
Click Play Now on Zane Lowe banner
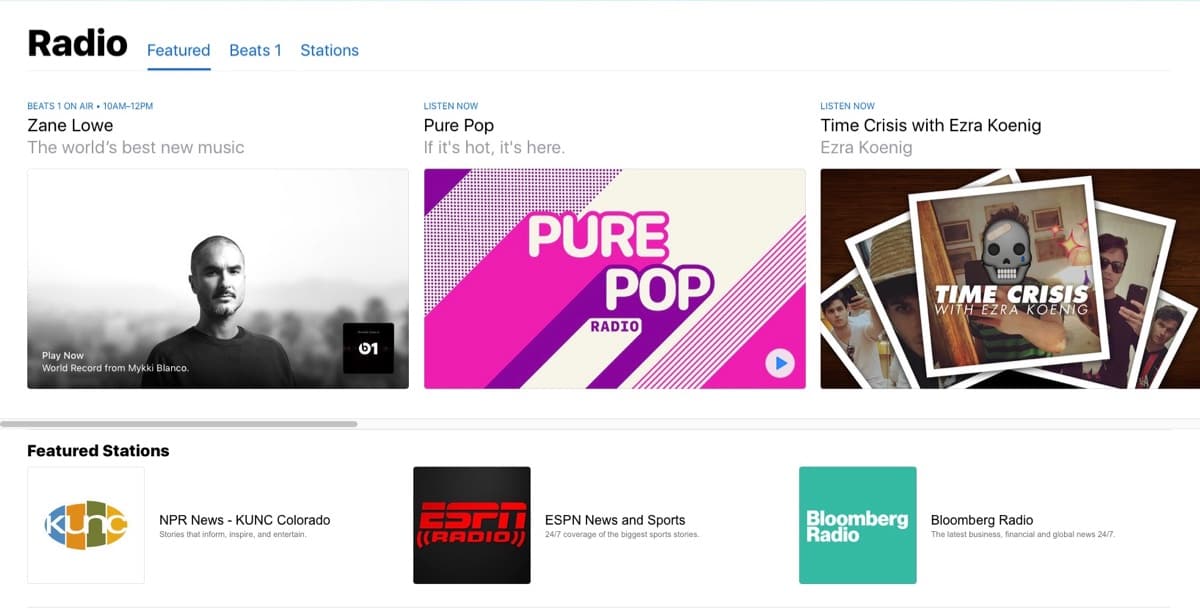click(x=63, y=355)
